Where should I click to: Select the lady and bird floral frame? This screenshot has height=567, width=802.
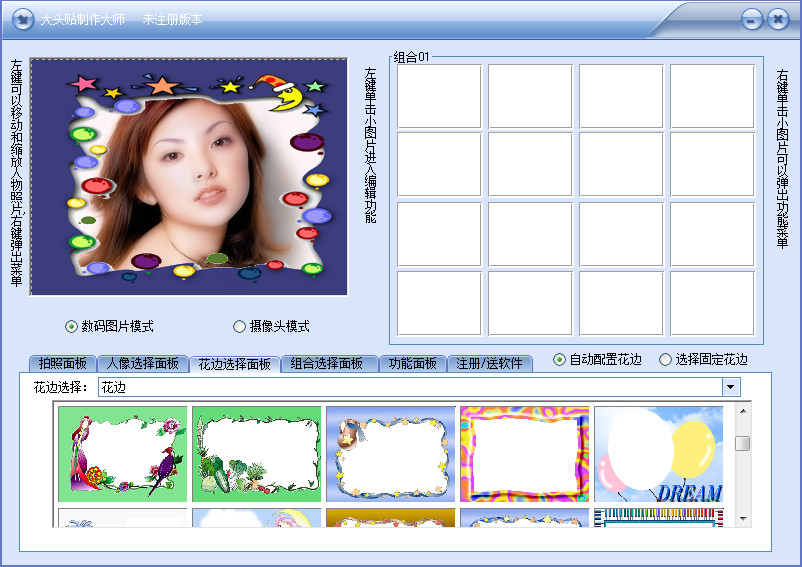pos(123,454)
